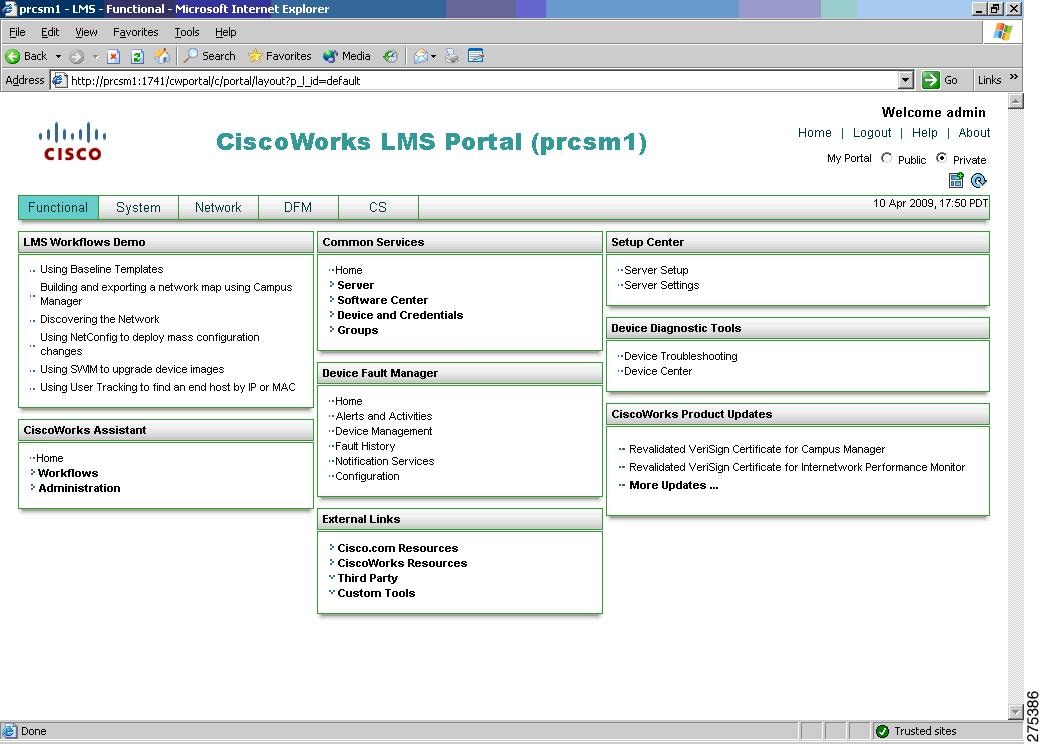This screenshot has height=744, width=1042.
Task: Click the green Go arrow button
Action: click(x=931, y=80)
